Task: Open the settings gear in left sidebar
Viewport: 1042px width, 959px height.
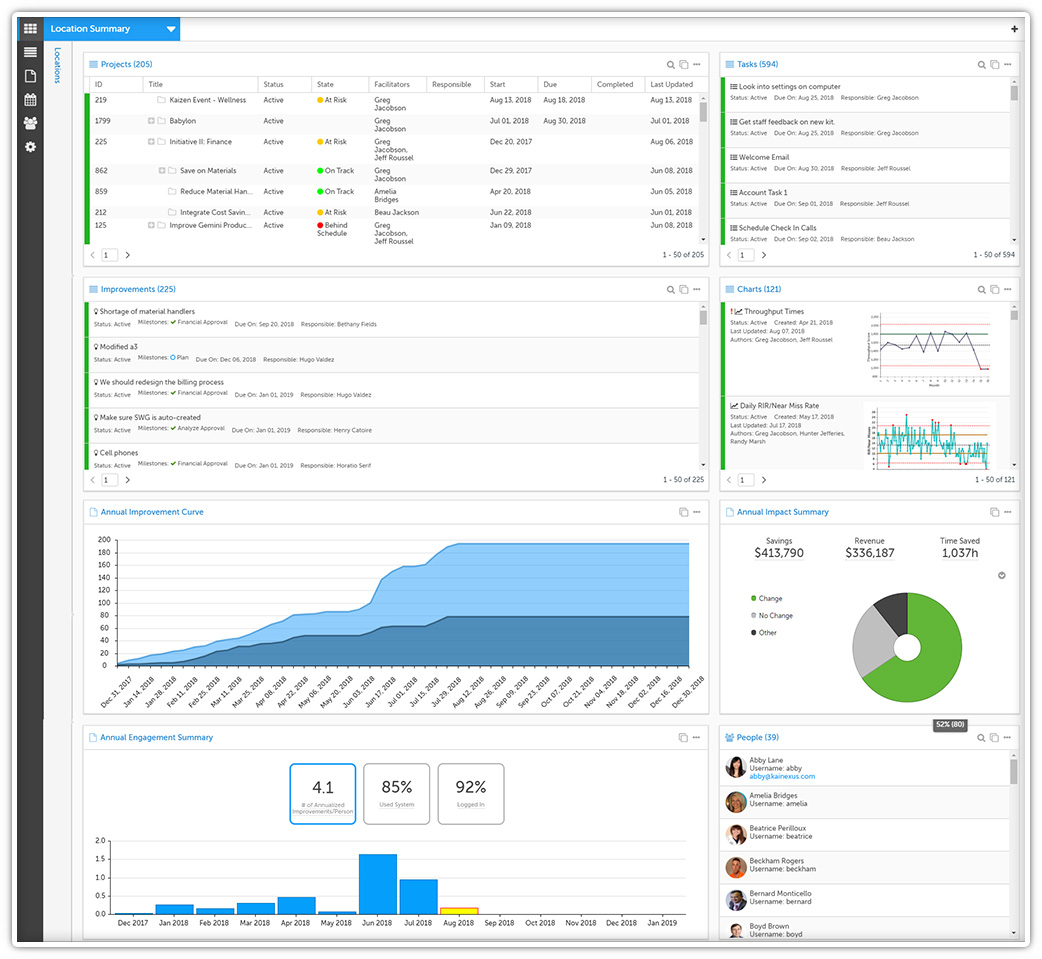Action: point(30,147)
